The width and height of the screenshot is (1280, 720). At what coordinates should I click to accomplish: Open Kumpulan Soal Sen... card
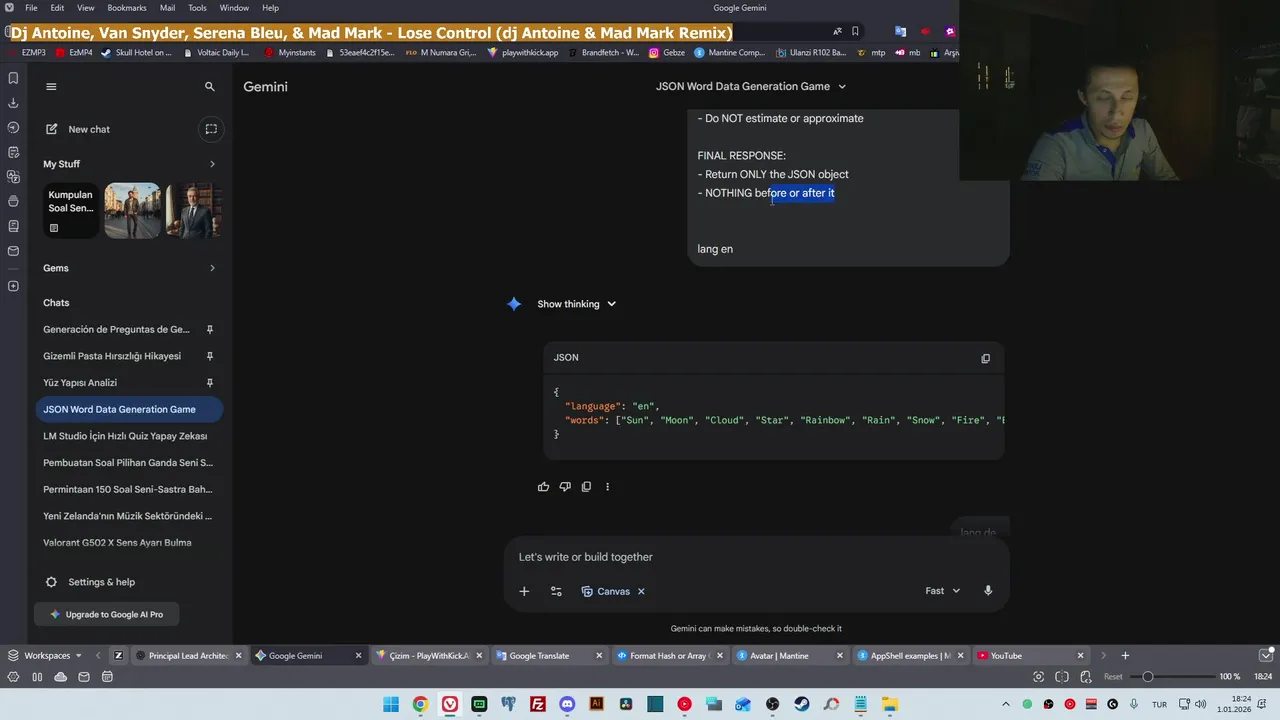click(x=71, y=210)
